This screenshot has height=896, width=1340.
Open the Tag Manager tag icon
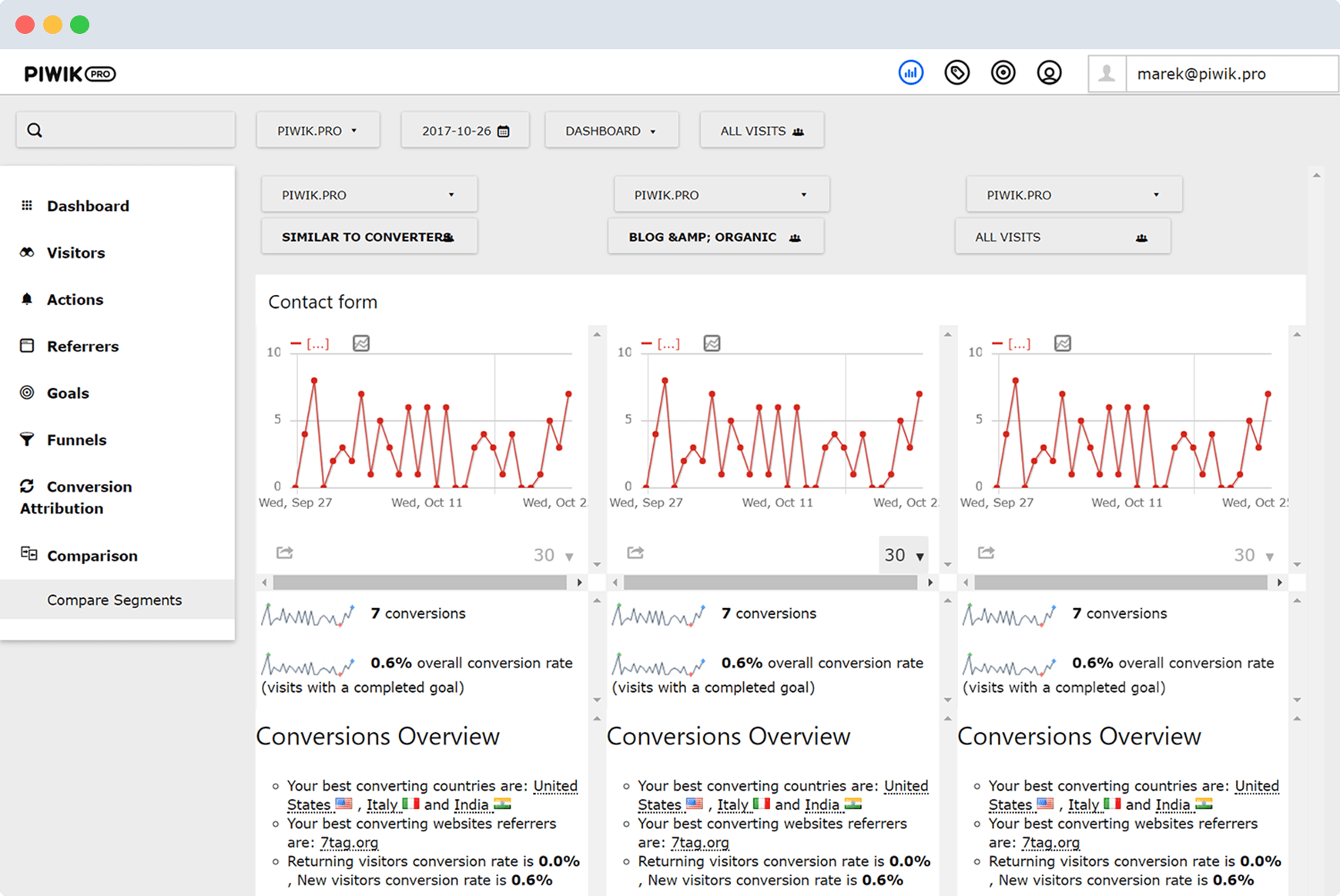[957, 73]
